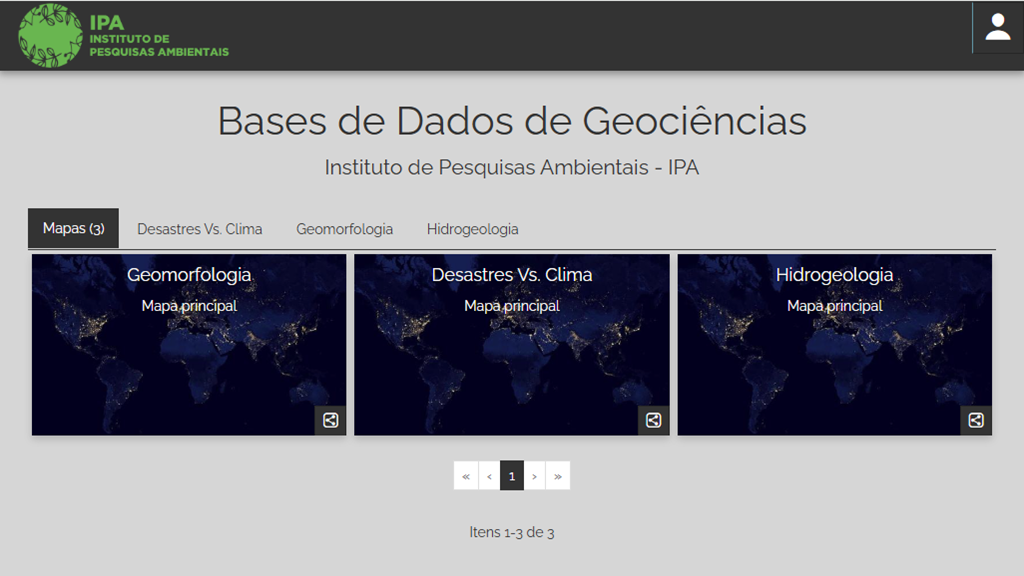Go to previous page with single-left arrow

(x=489, y=476)
